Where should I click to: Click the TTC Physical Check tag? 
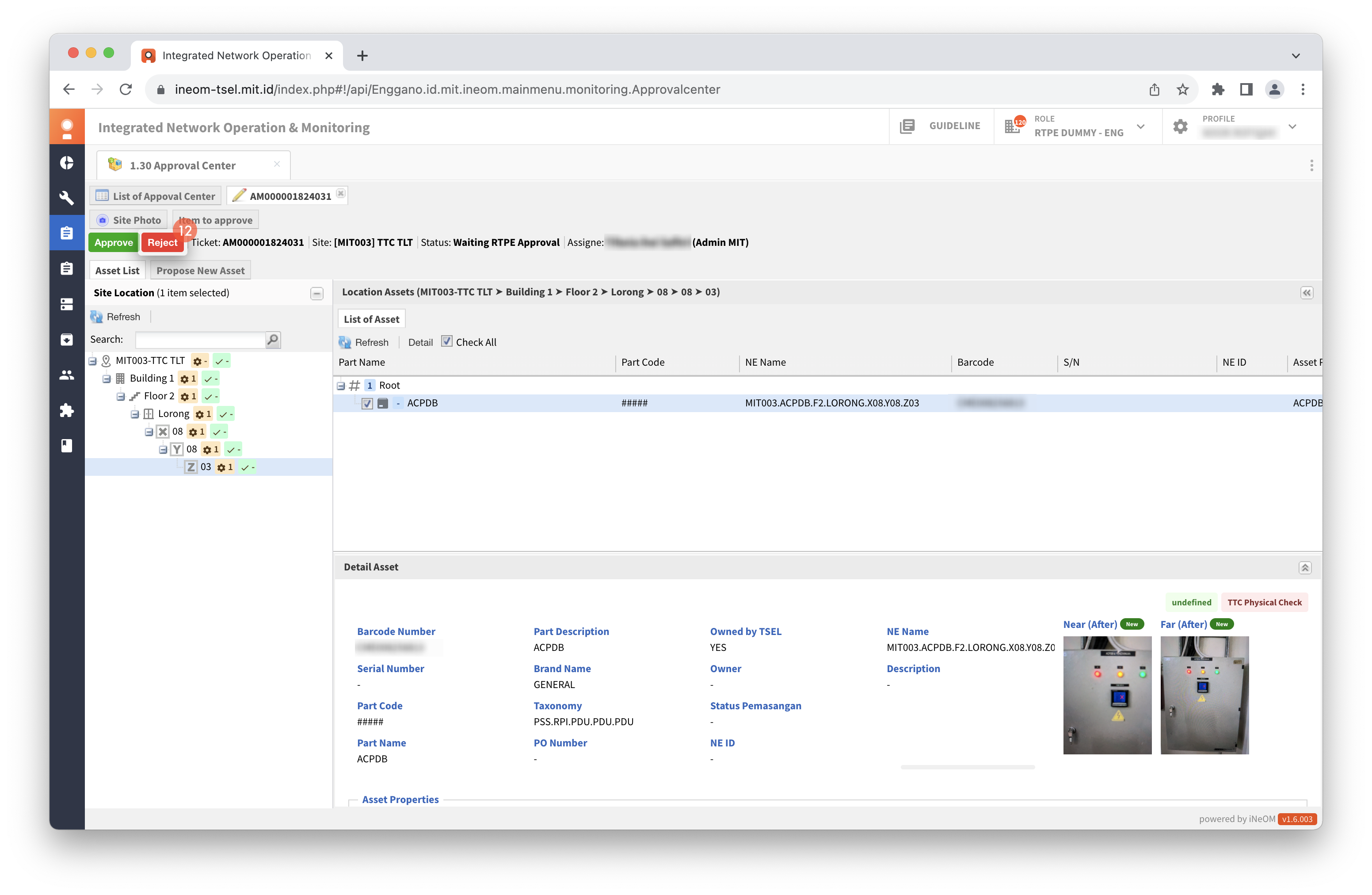pos(1264,602)
